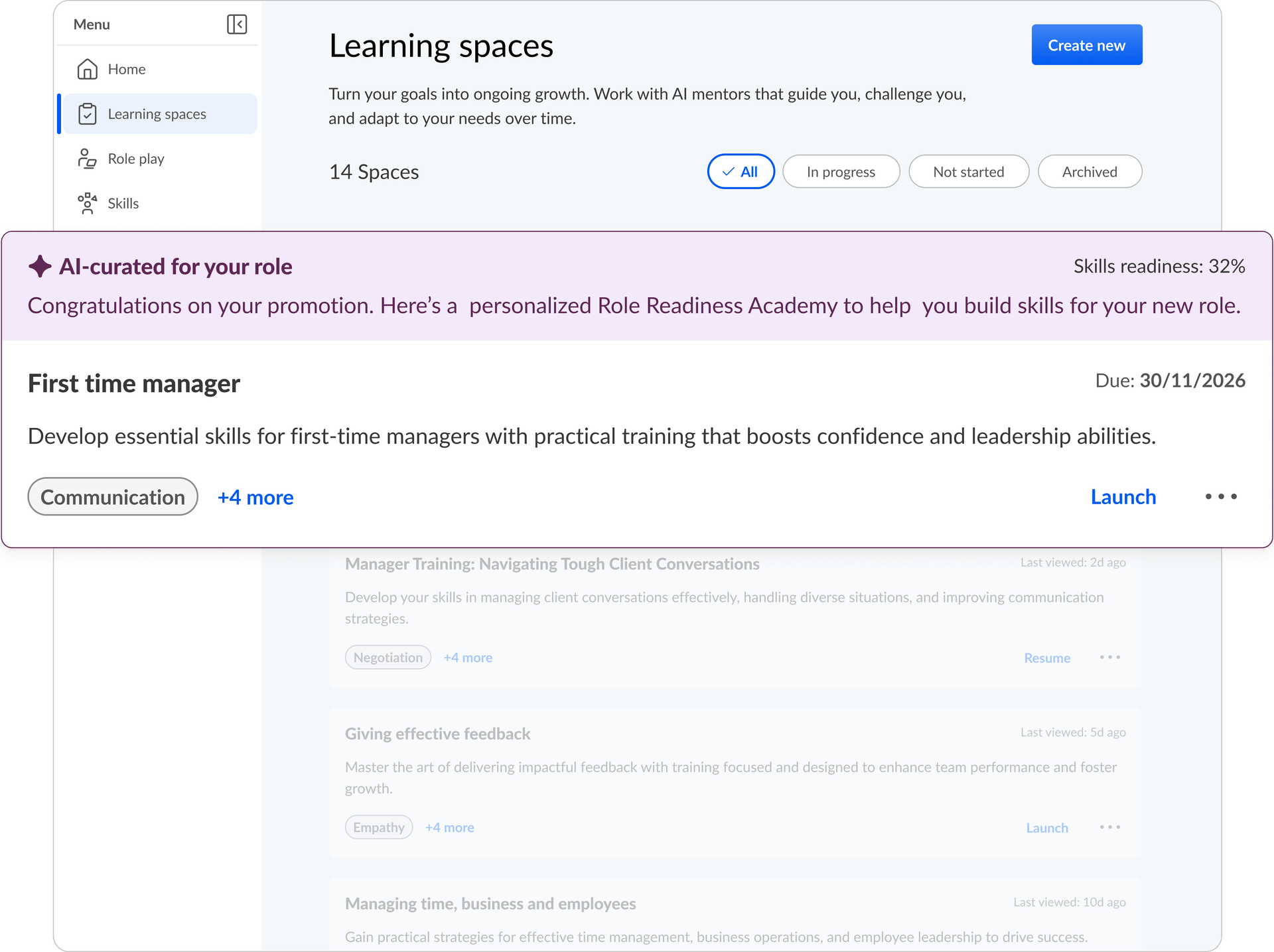This screenshot has width=1274, height=952.
Task: Click Last viewed: 10d ago text
Action: (x=1070, y=902)
